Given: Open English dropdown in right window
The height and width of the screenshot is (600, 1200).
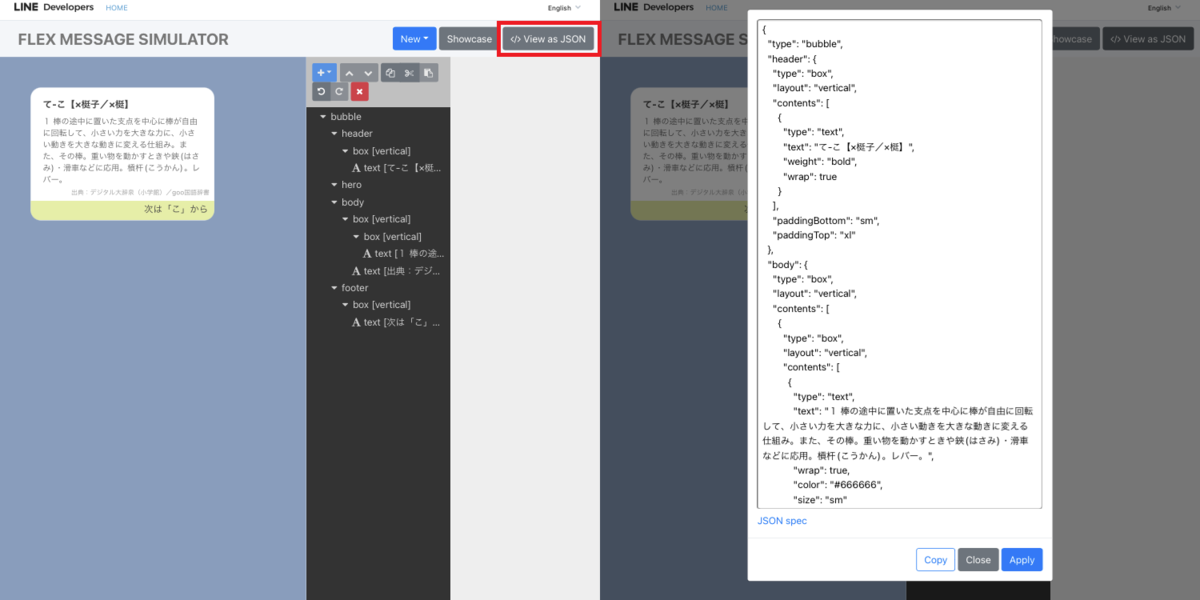Looking at the screenshot, I should (x=1163, y=8).
